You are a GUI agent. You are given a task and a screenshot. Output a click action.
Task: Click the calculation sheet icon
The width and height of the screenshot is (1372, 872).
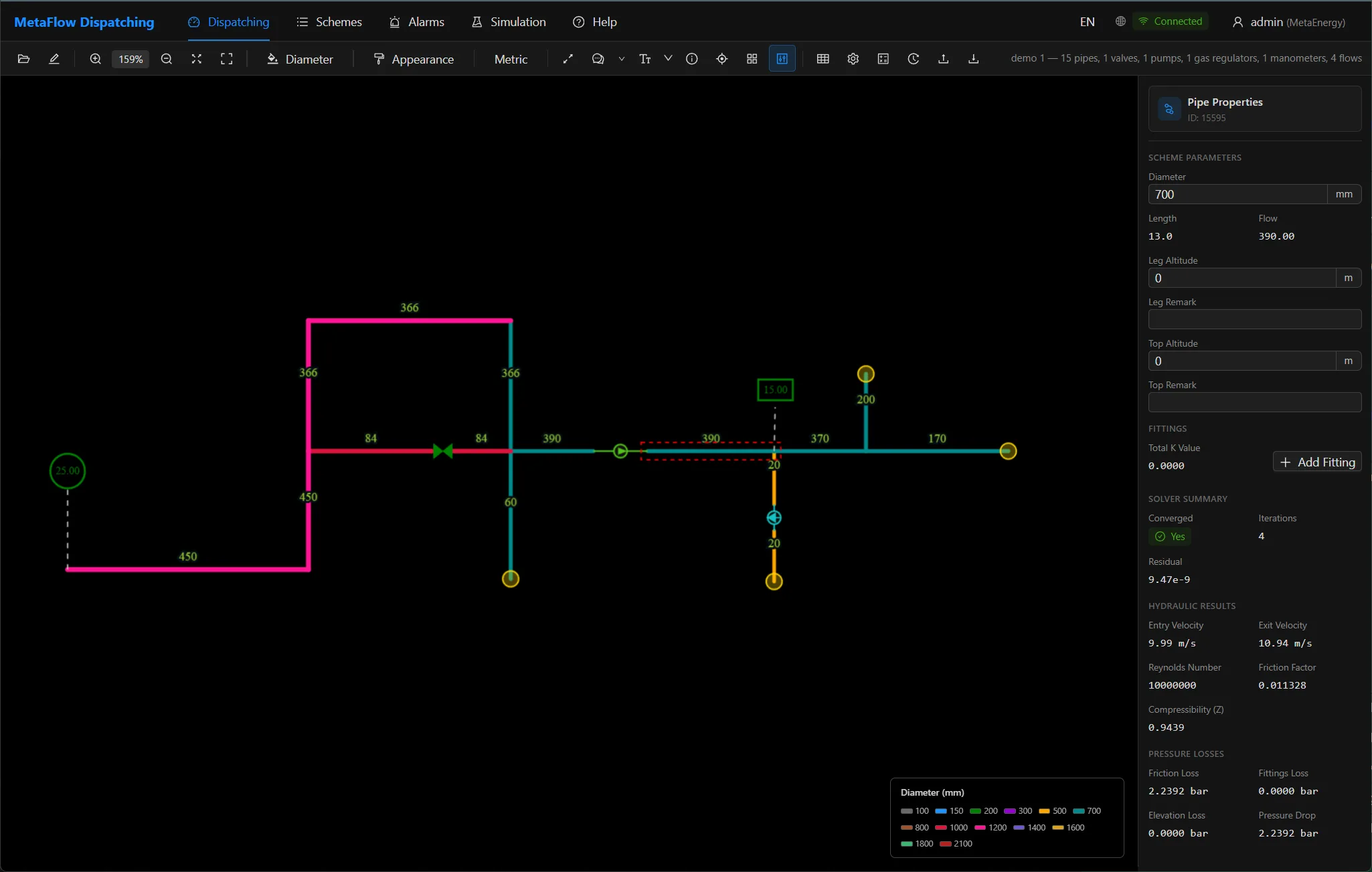(883, 59)
